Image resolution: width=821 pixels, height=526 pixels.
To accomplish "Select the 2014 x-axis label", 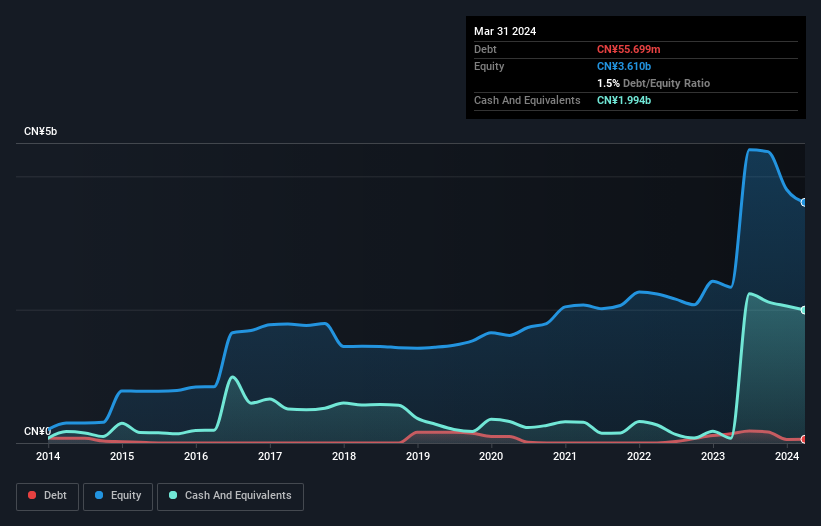I will coord(48,456).
